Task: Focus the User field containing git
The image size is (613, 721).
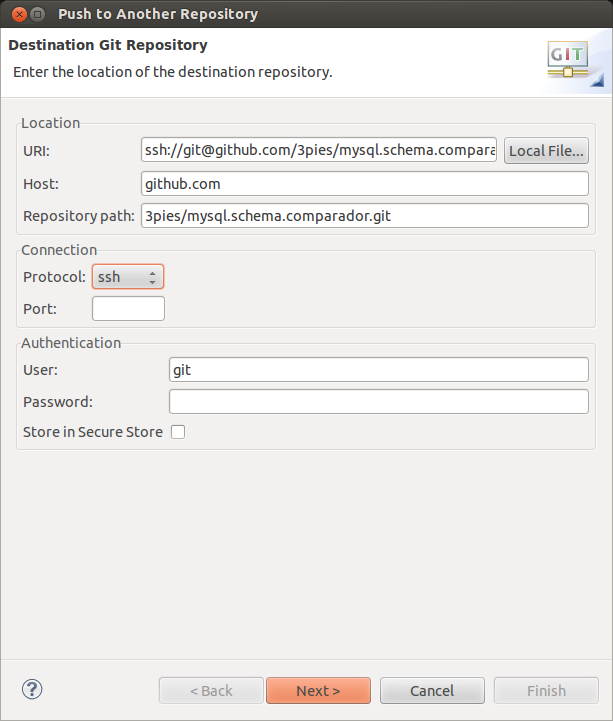Action: (x=378, y=370)
